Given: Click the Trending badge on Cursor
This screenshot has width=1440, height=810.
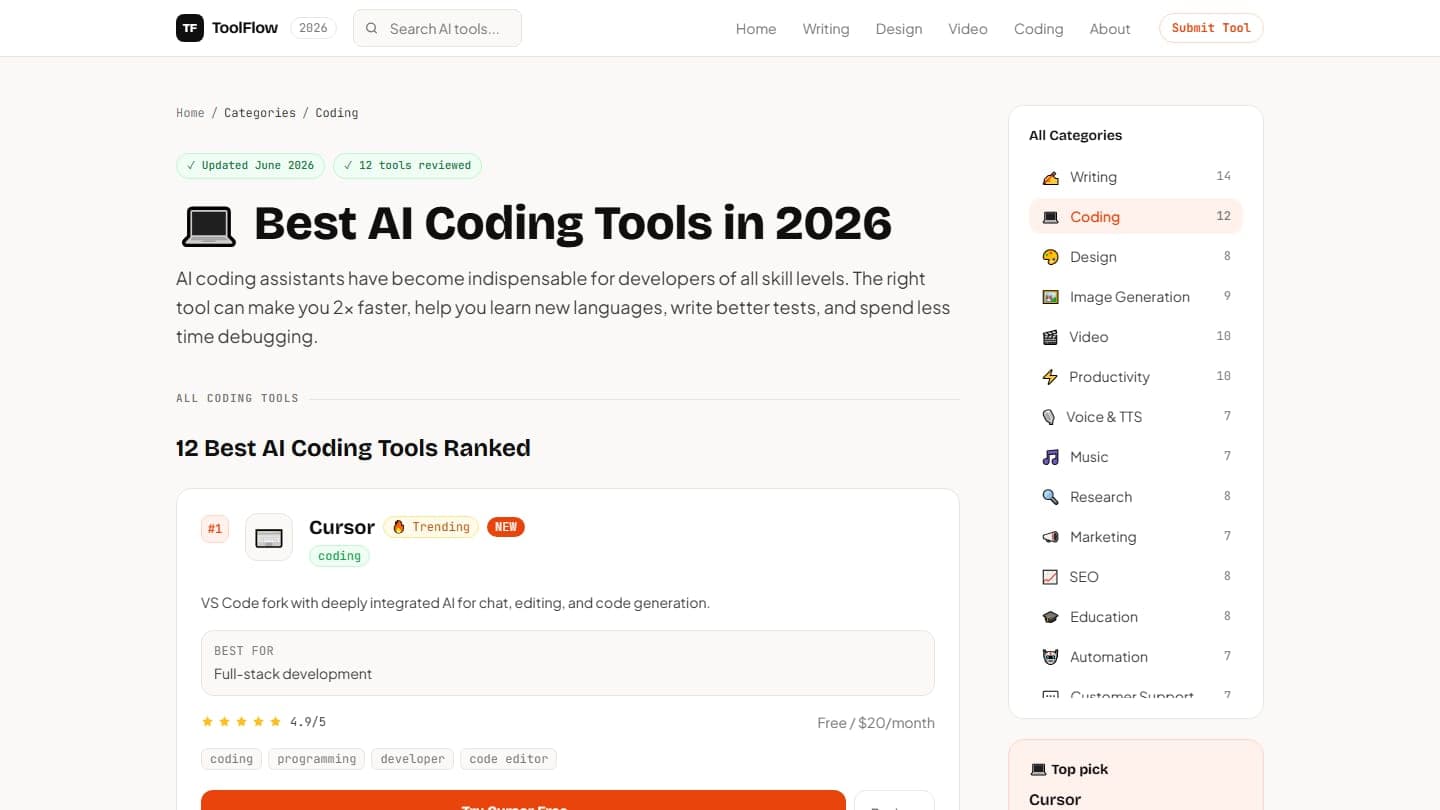Looking at the screenshot, I should [431, 527].
